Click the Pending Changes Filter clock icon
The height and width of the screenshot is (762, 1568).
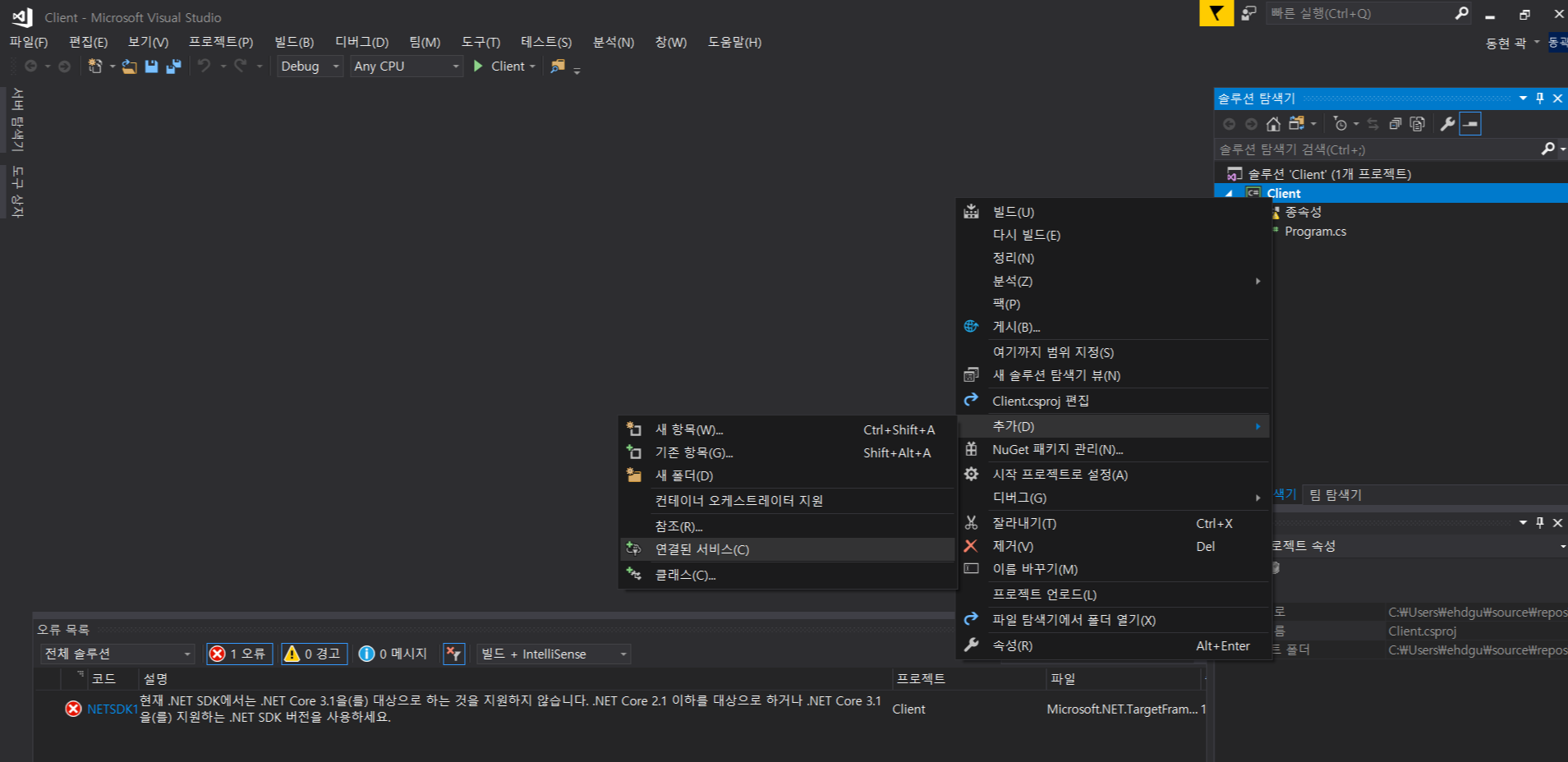(1340, 124)
